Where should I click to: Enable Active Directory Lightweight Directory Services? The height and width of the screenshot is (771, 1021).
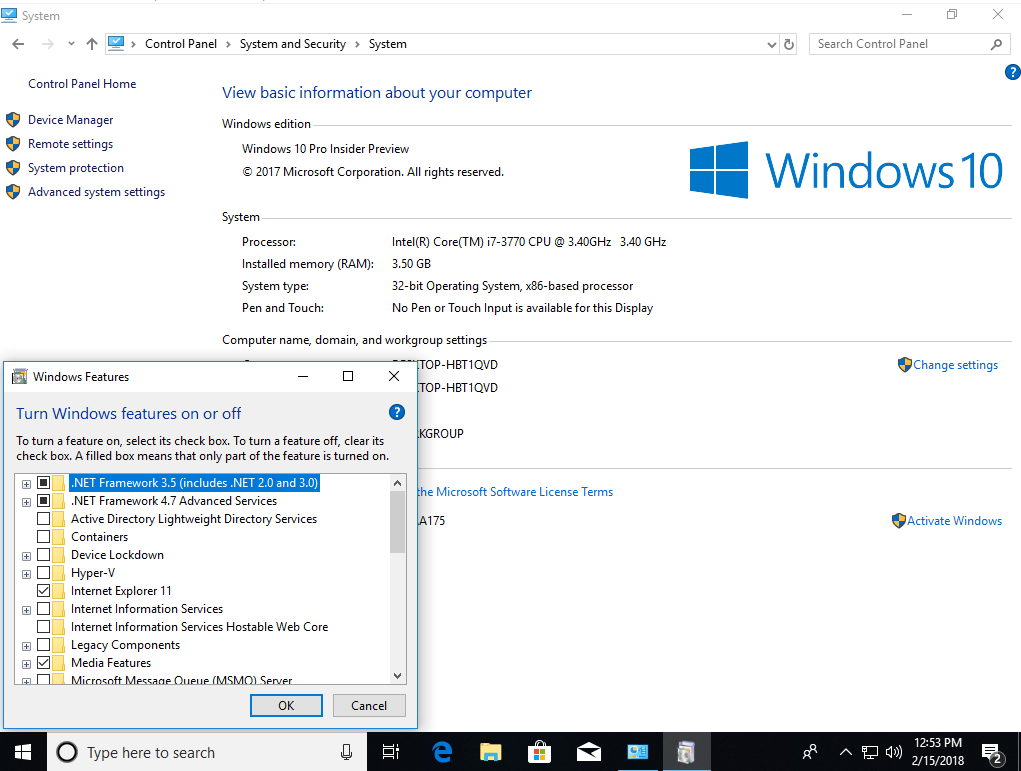(44, 519)
